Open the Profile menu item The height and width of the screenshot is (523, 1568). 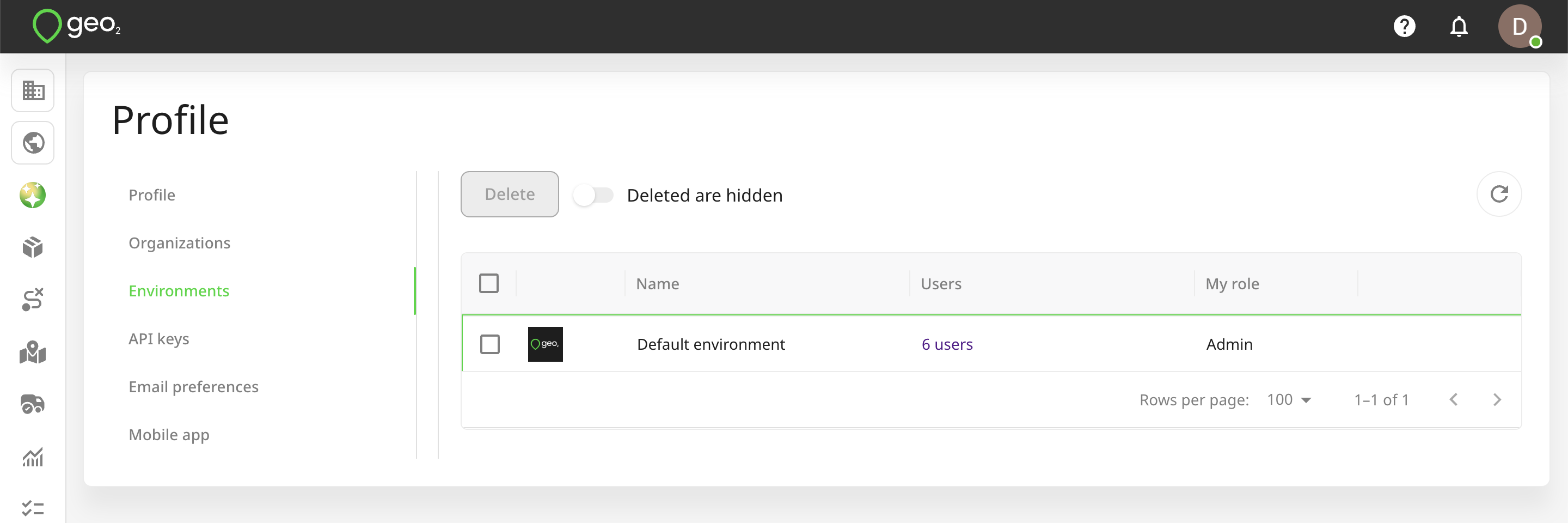151,195
